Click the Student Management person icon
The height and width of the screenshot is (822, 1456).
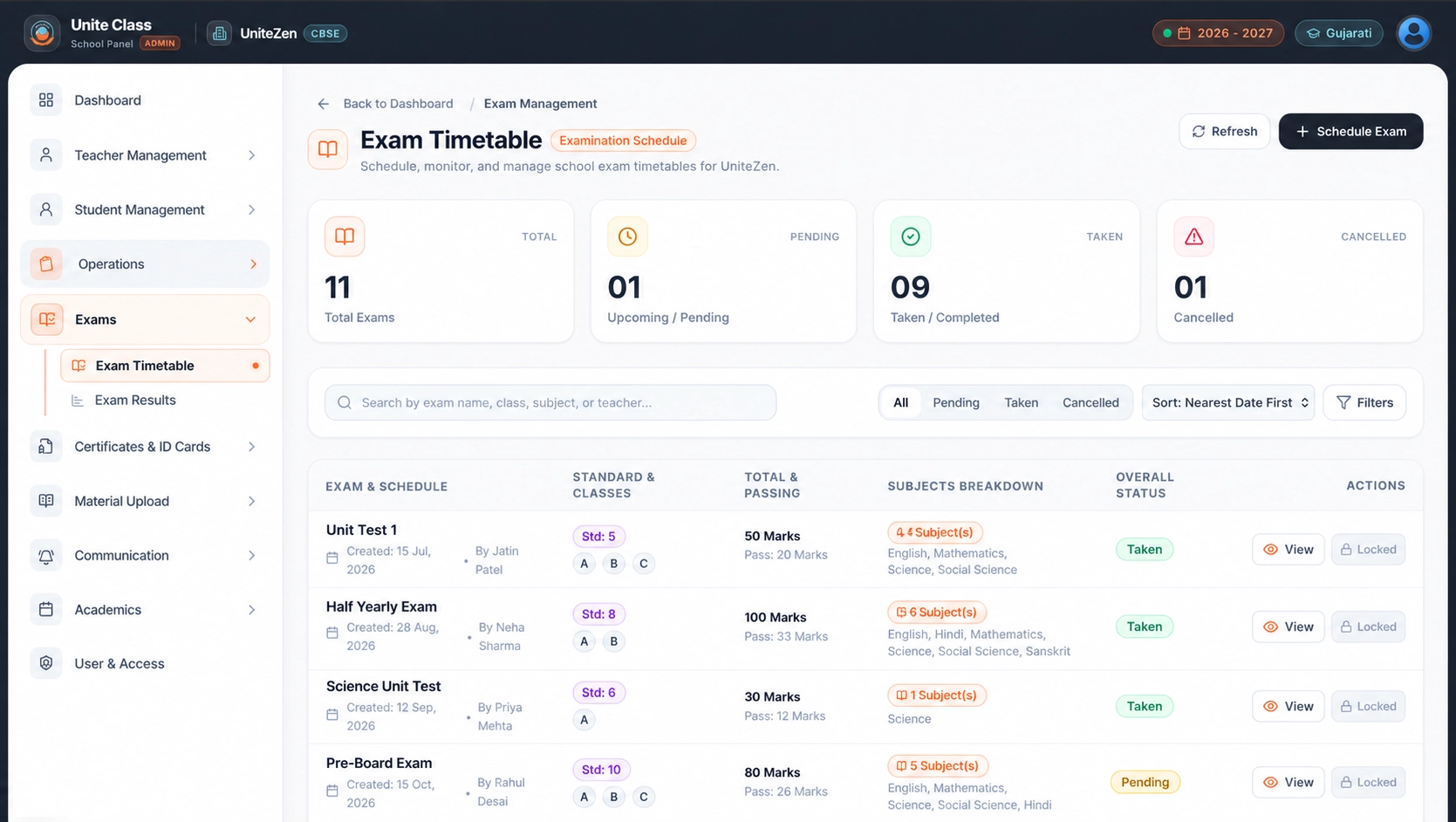(46, 209)
